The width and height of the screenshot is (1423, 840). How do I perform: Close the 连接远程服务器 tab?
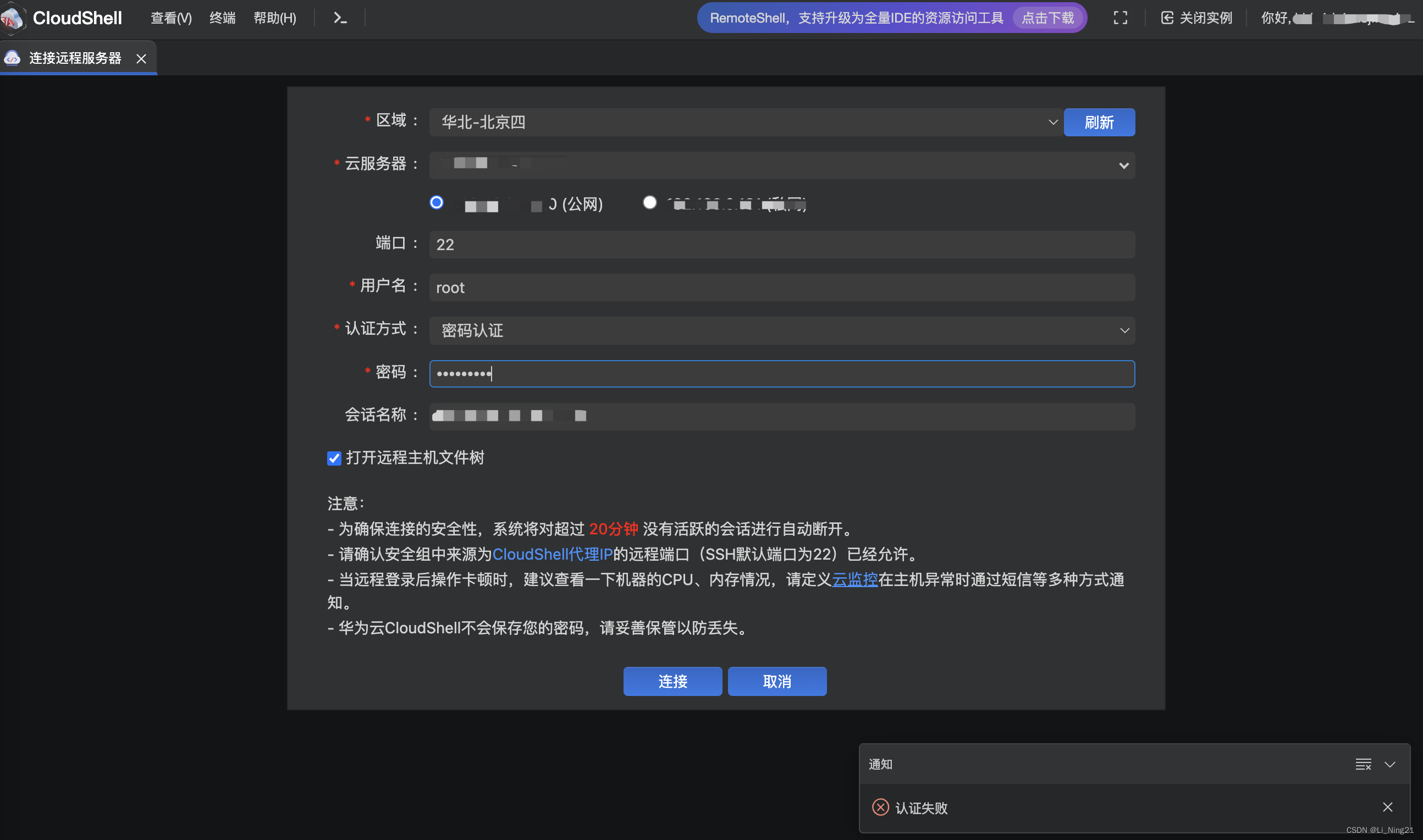point(141,58)
